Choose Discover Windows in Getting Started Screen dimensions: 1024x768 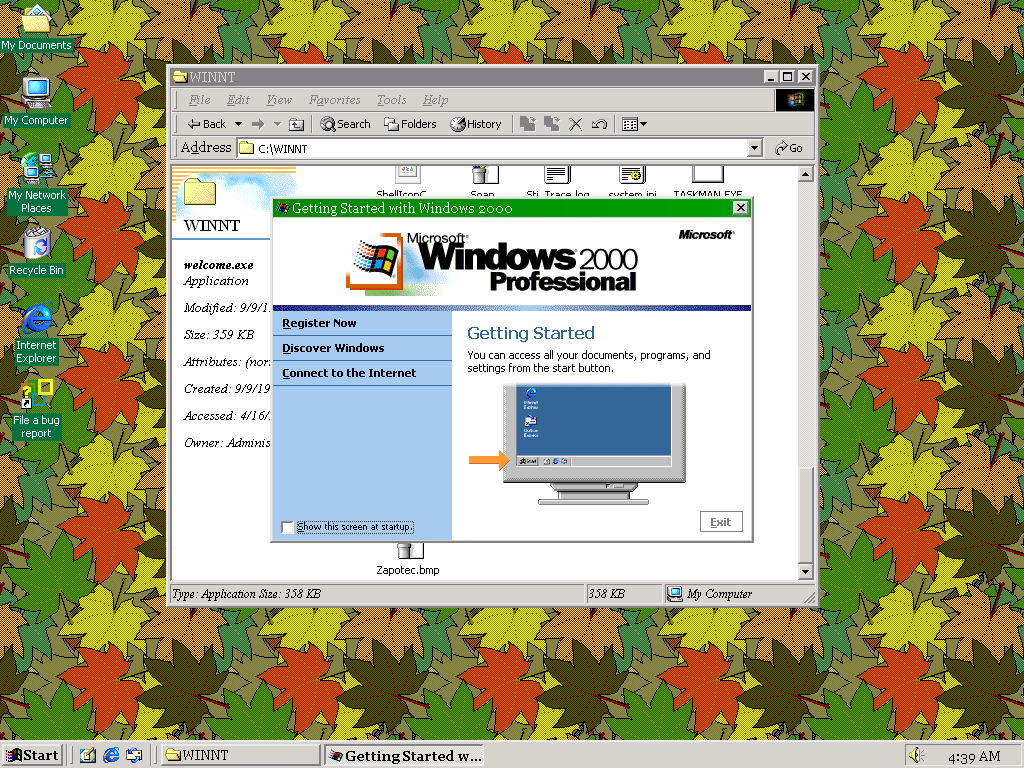point(333,348)
